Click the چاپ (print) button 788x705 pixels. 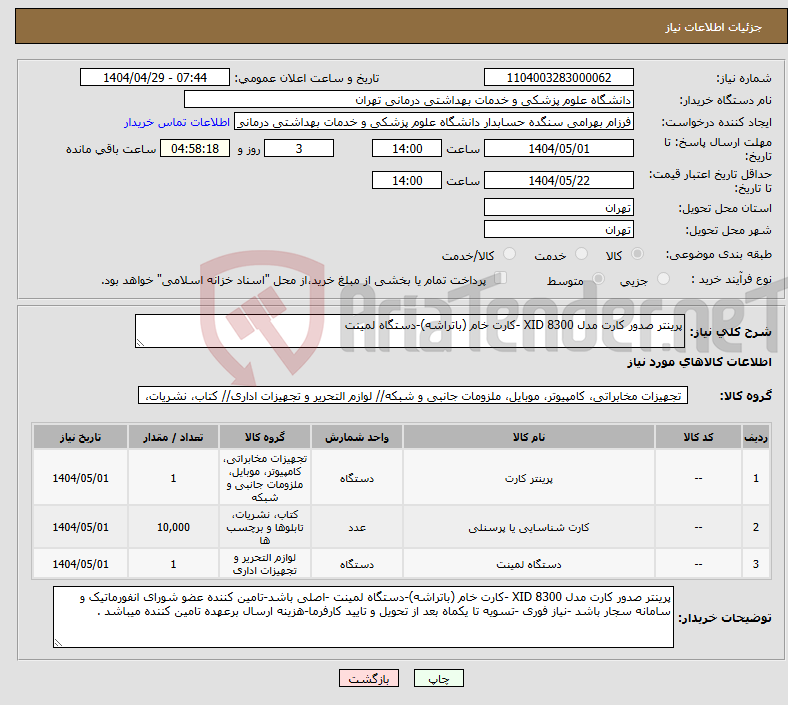(x=438, y=678)
